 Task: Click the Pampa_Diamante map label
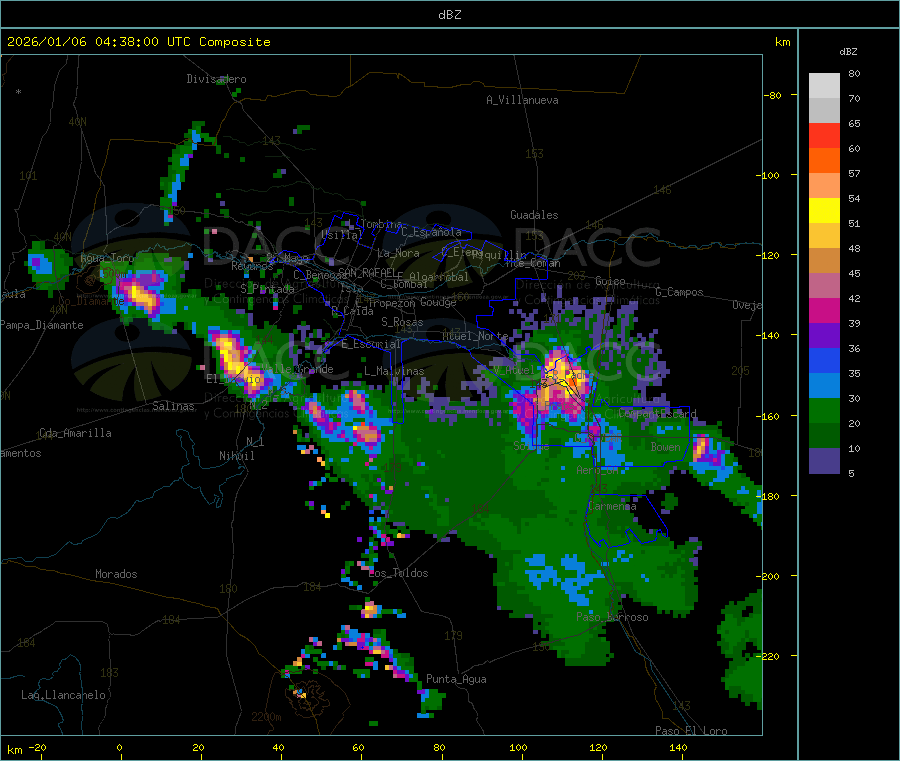click(x=42, y=325)
